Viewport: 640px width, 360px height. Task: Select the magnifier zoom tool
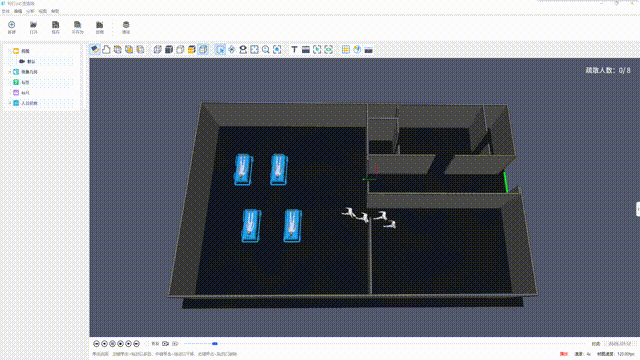(x=266, y=49)
